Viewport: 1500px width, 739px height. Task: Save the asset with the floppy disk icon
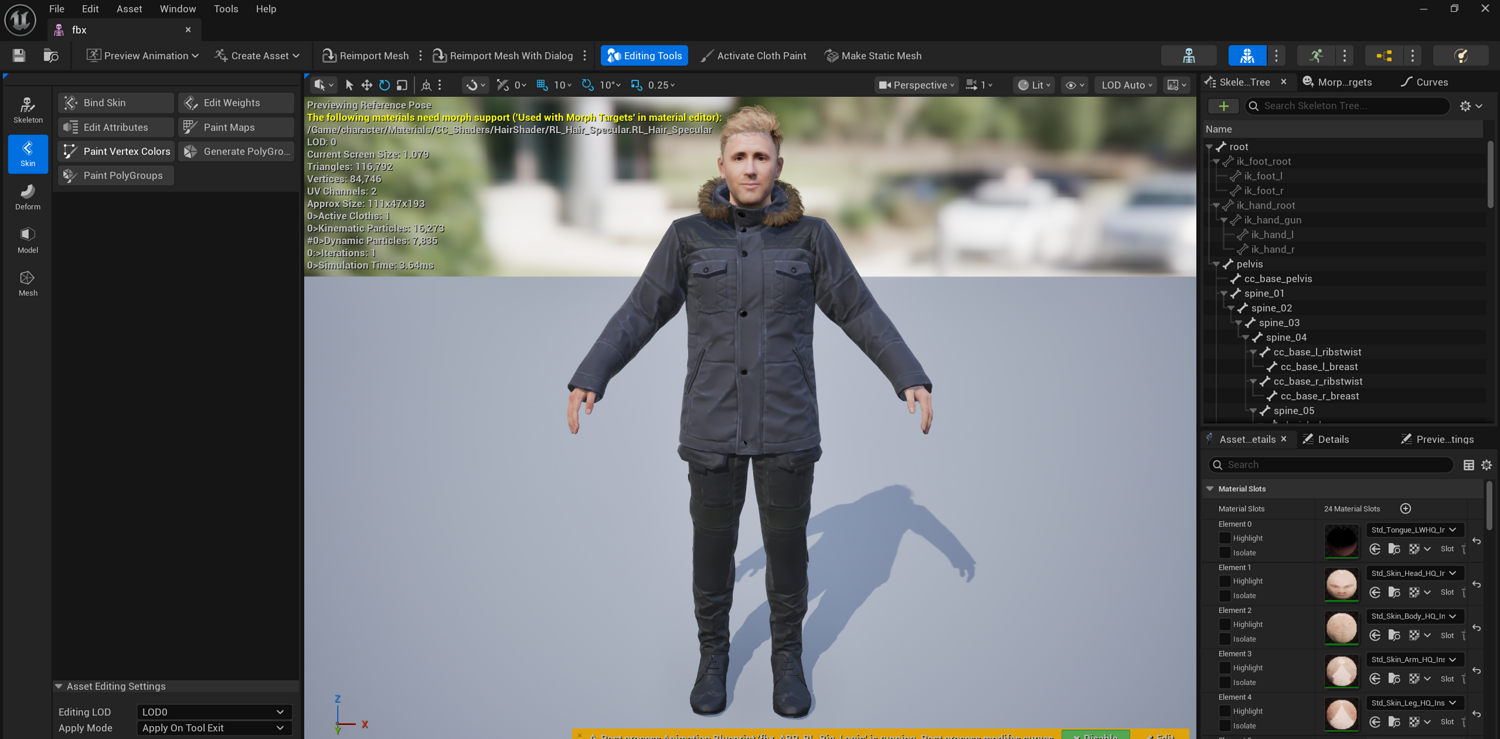point(19,56)
